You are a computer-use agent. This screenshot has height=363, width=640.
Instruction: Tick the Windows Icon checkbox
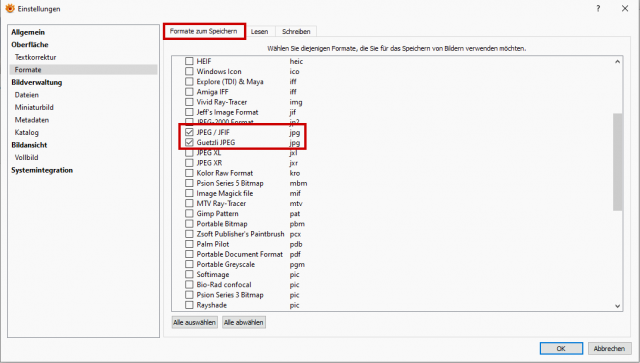tap(189, 71)
